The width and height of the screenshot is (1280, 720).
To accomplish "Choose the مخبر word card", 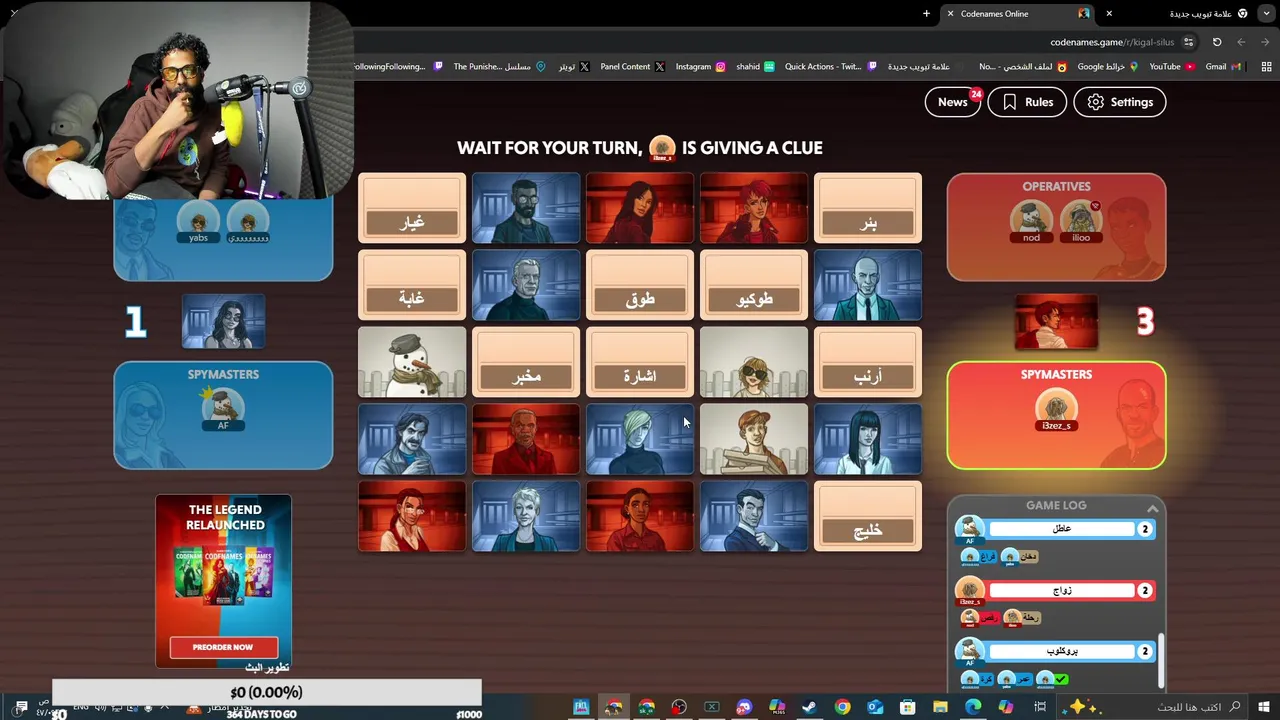I will [526, 363].
